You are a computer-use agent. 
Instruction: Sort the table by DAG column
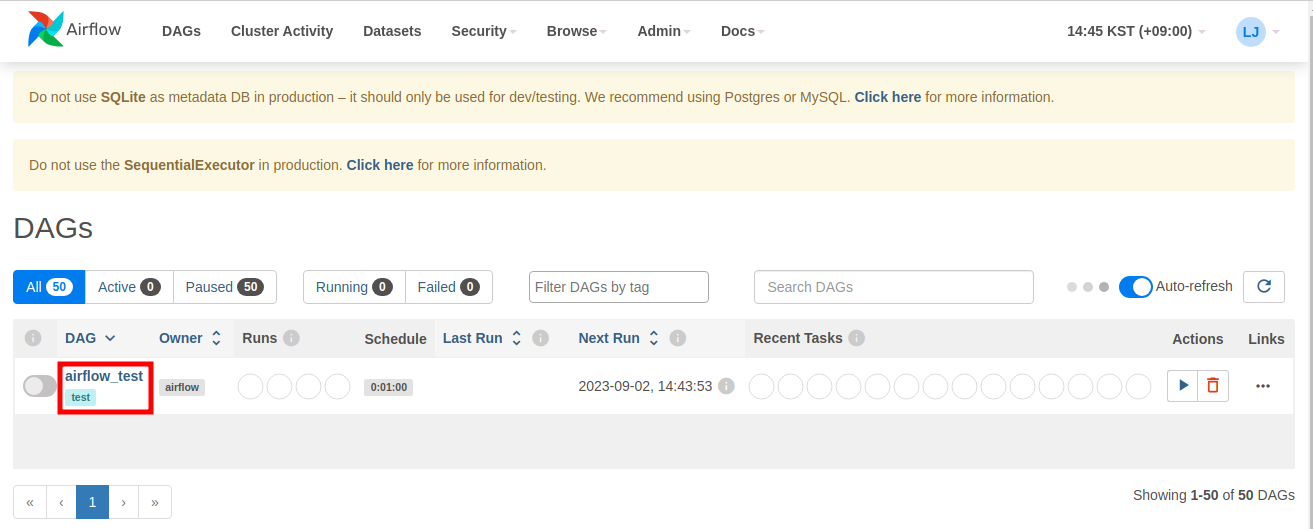click(x=91, y=338)
